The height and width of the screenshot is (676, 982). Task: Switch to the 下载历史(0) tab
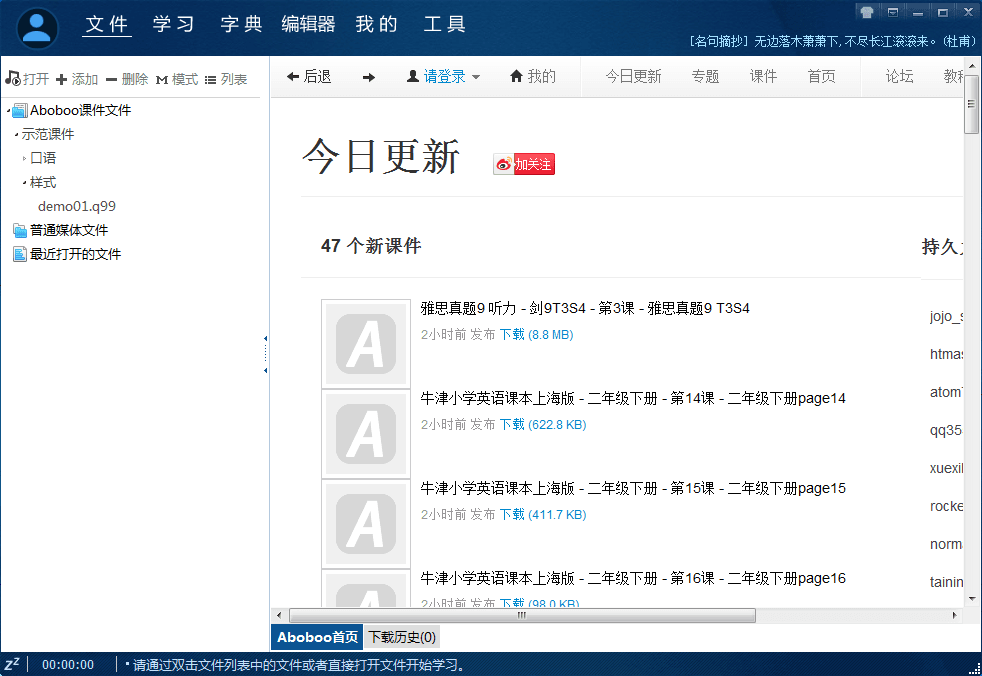coord(402,637)
